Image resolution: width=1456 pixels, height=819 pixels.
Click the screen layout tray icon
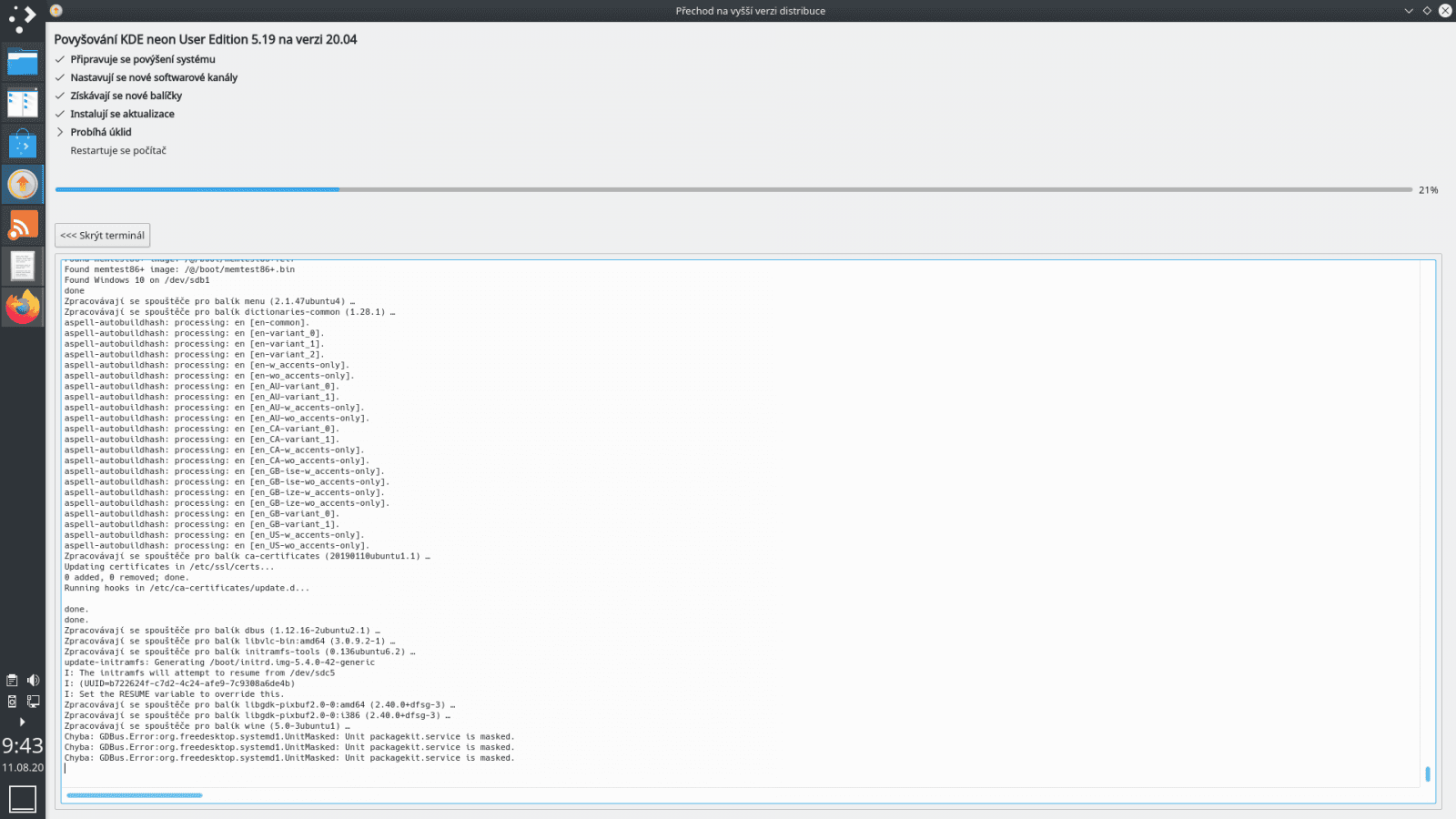click(34, 701)
